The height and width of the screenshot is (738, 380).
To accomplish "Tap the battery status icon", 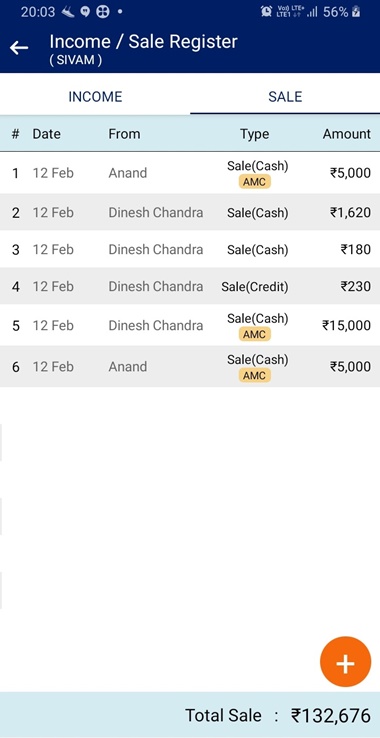I will click(x=356, y=12).
